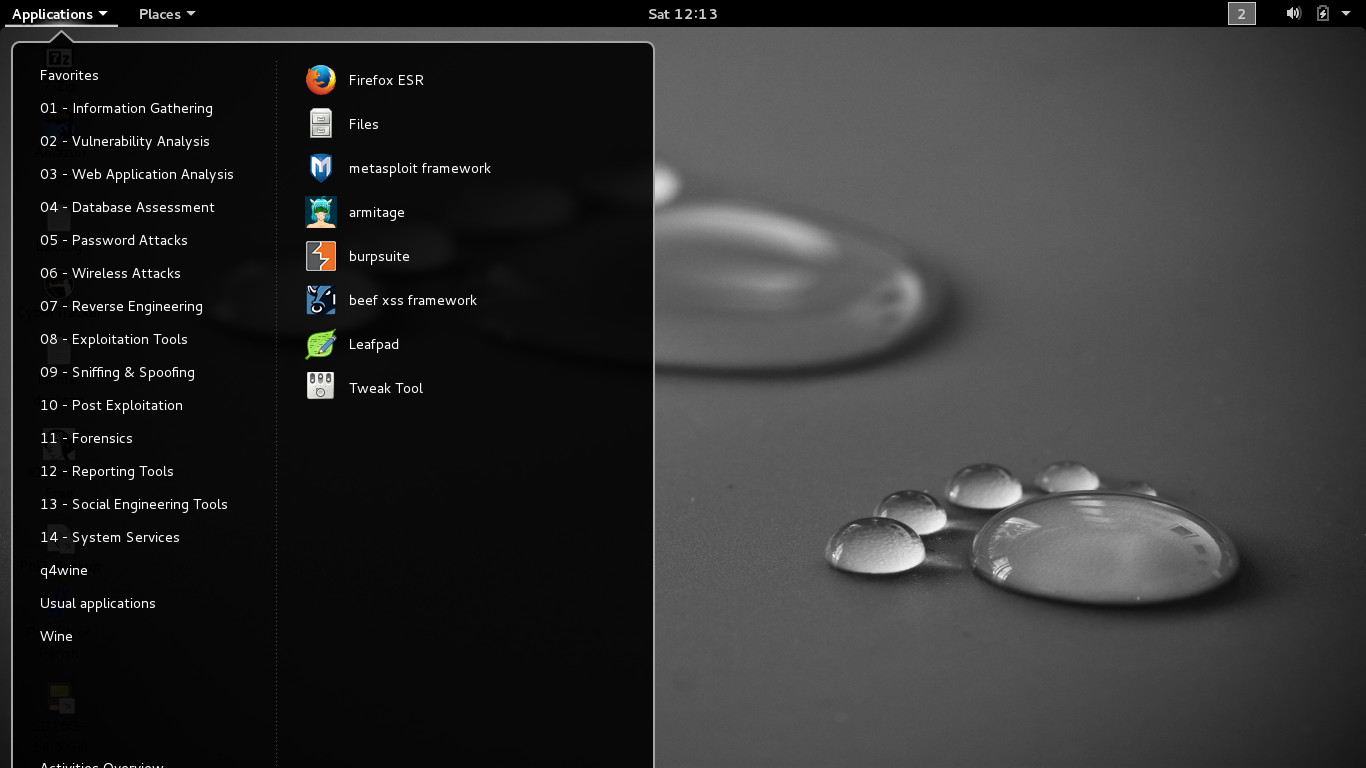Select the 11 - Forensics category
This screenshot has height=768, width=1366.
point(86,438)
